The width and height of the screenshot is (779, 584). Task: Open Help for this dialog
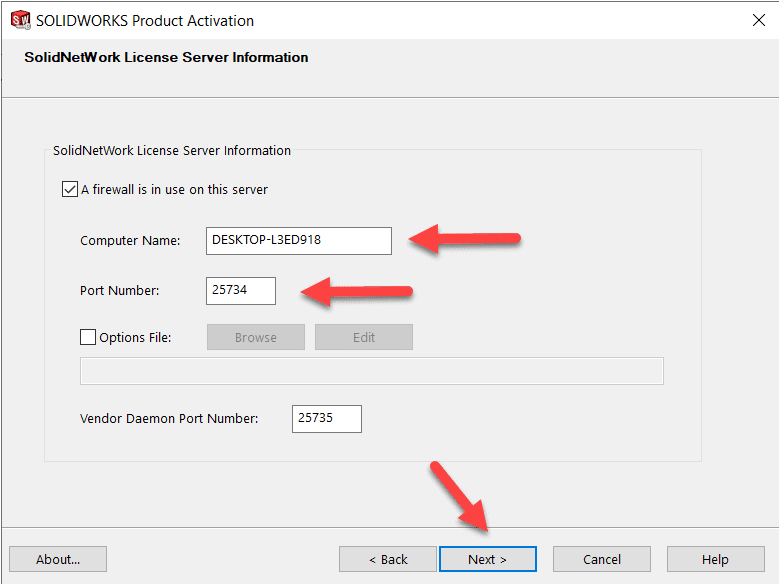(715, 559)
